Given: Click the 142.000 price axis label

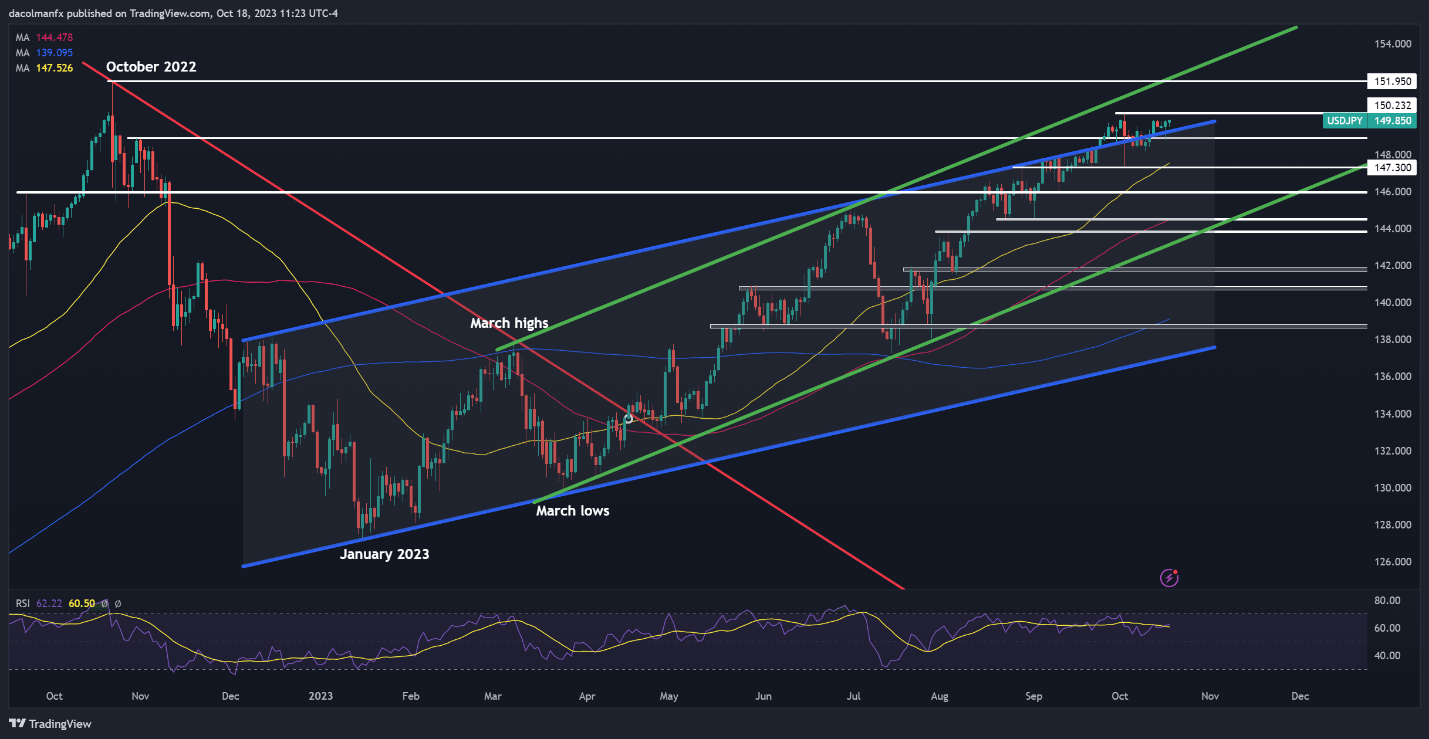Looking at the screenshot, I should point(1393,266).
